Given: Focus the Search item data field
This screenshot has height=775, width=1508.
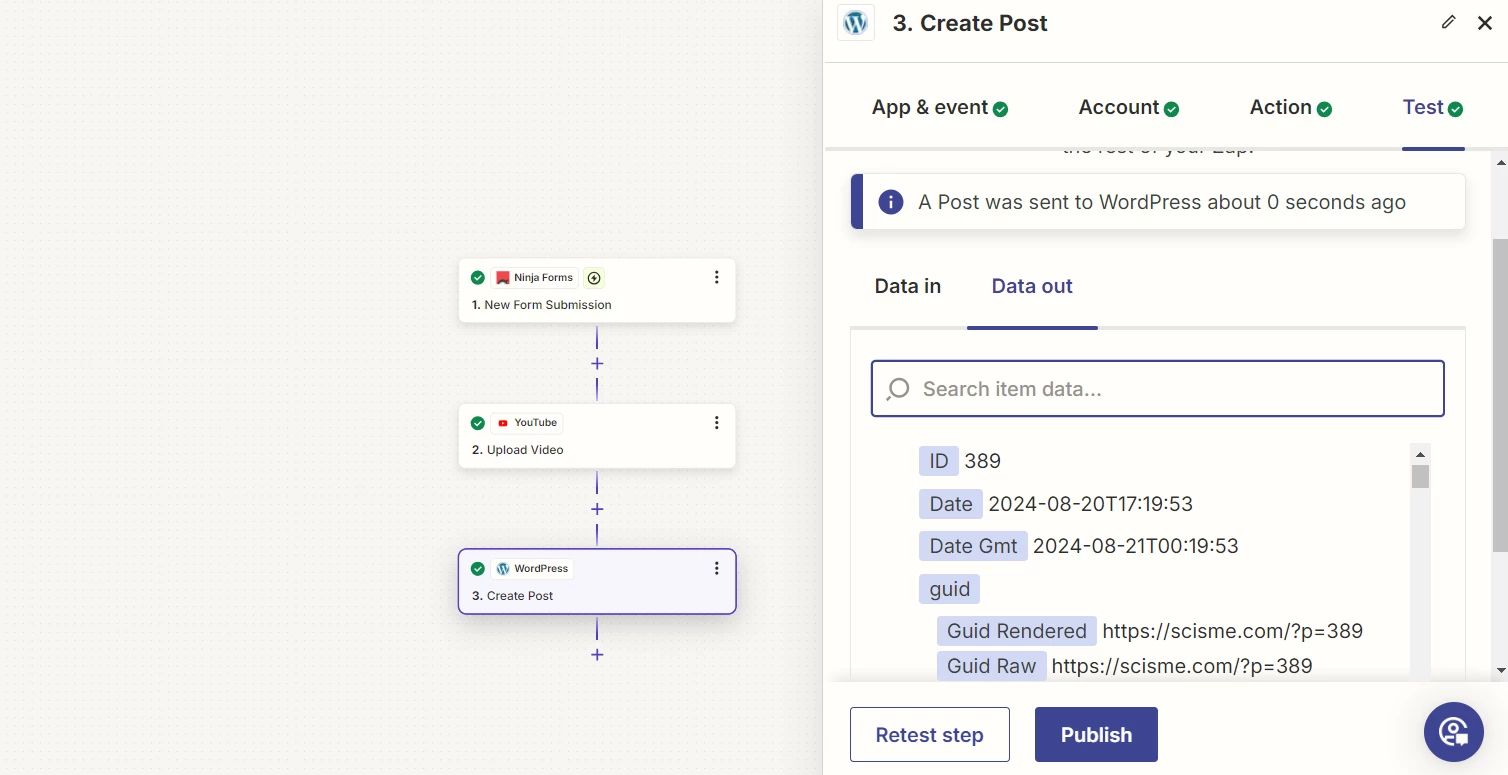Looking at the screenshot, I should pos(1157,389).
